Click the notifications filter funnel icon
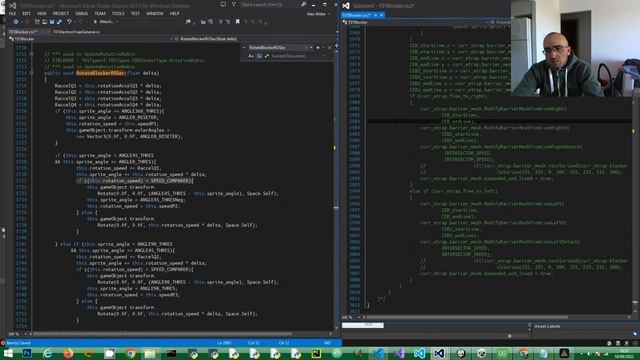This screenshot has width=640, height=360. point(234,4)
